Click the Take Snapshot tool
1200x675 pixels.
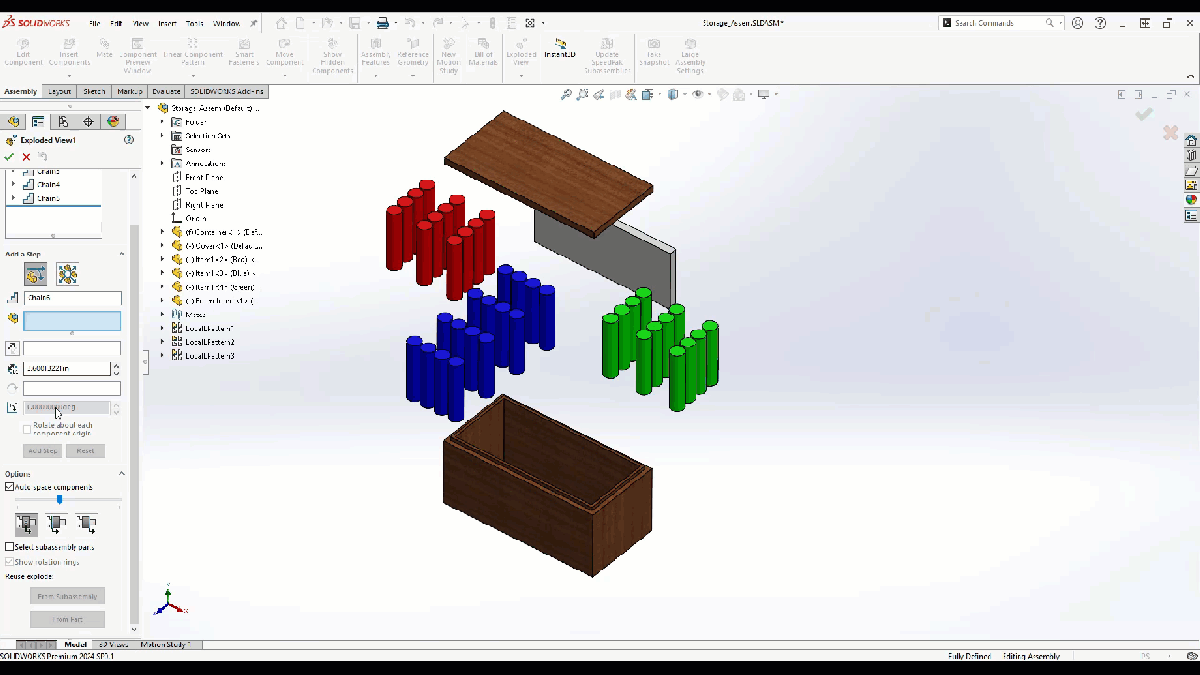[654, 52]
